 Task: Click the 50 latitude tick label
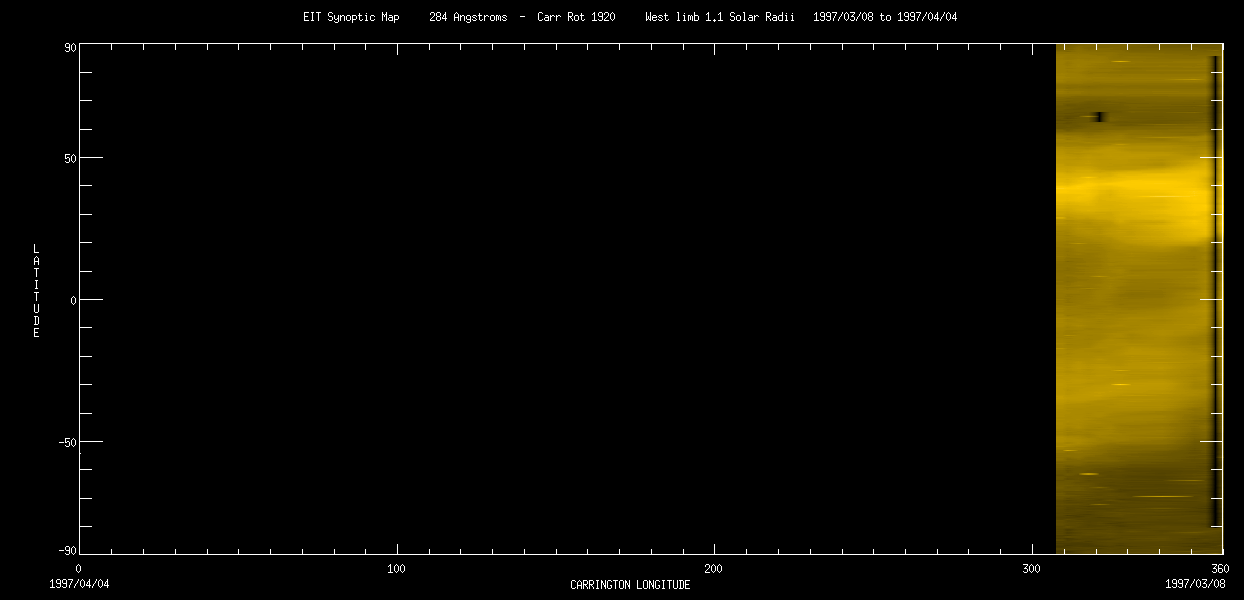[71, 158]
